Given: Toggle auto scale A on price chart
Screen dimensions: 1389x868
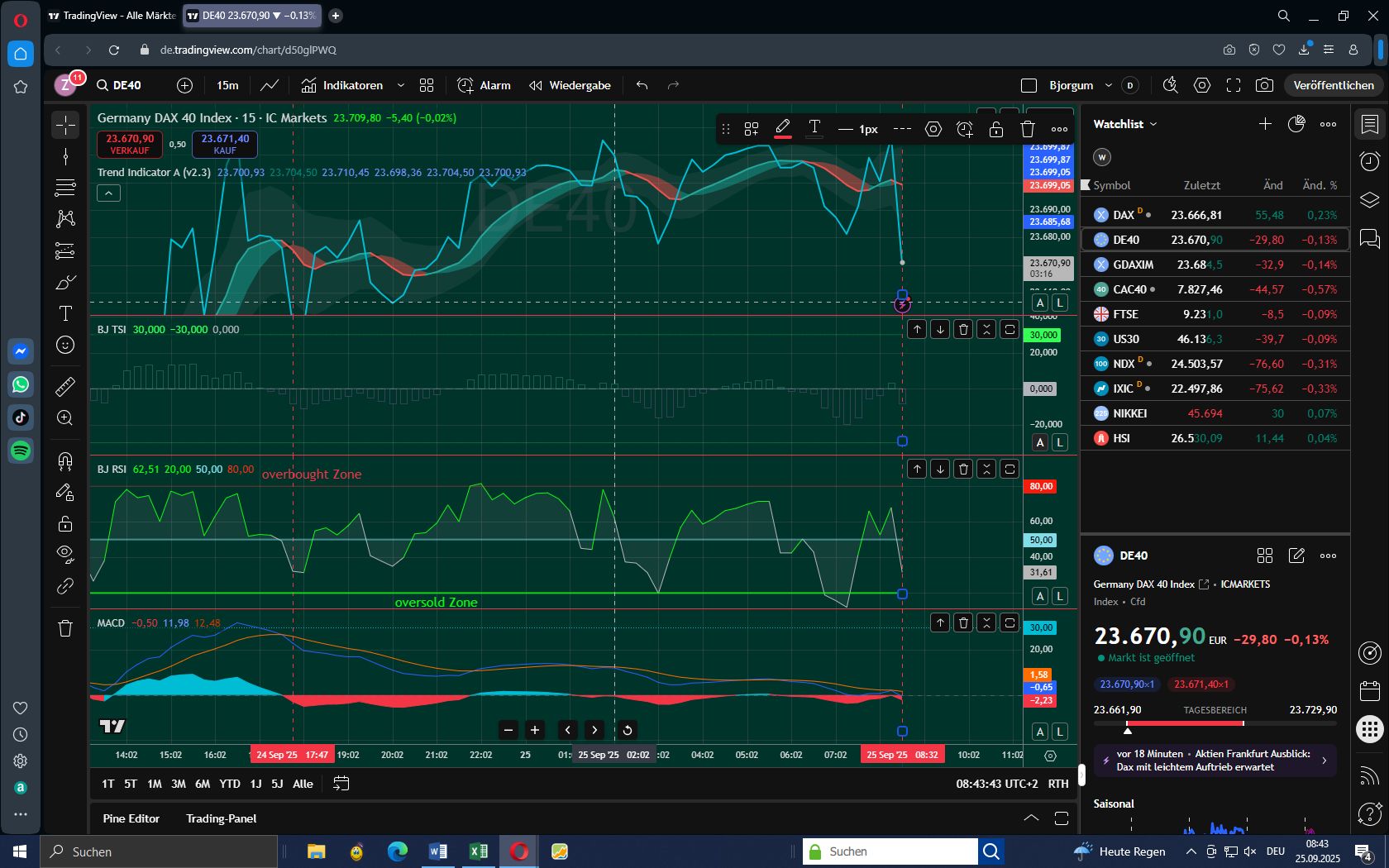Looking at the screenshot, I should click(1040, 303).
